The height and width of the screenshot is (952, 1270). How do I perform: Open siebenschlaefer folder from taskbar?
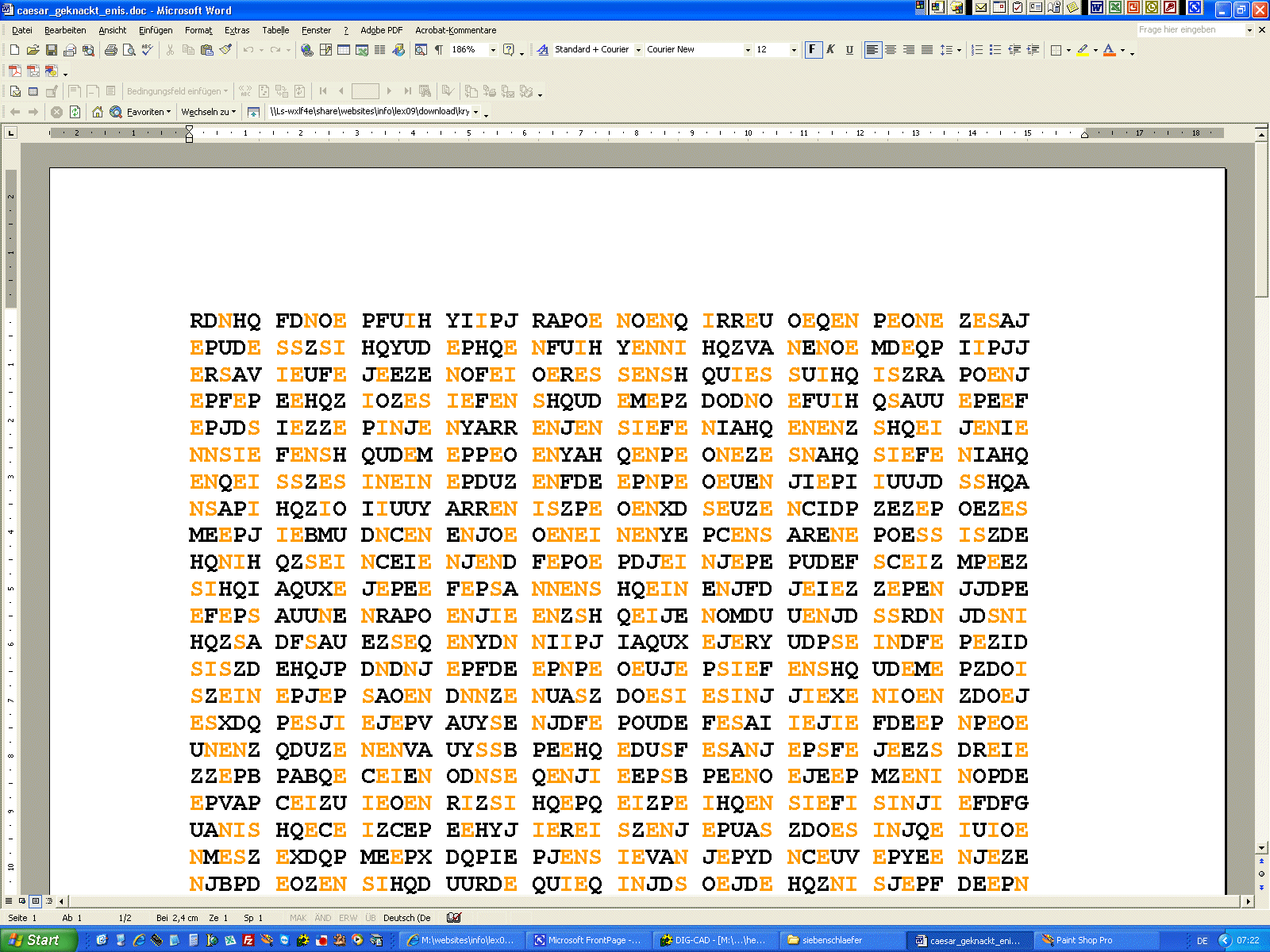point(843,940)
